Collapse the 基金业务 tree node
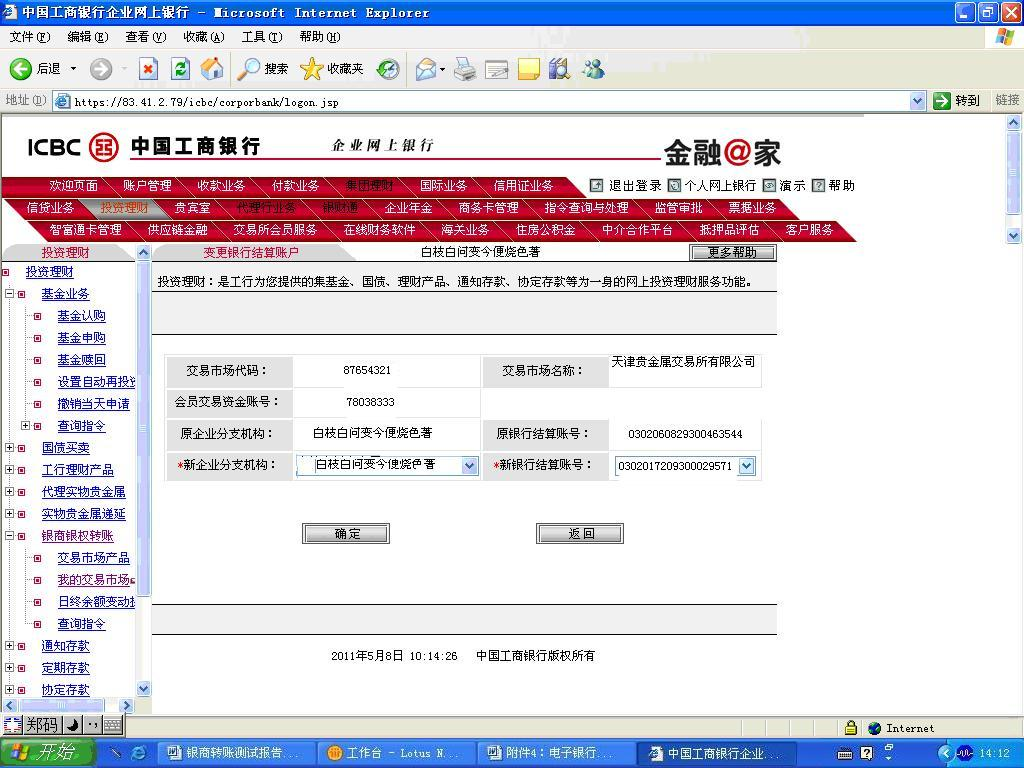The height and width of the screenshot is (768, 1024). [10, 294]
